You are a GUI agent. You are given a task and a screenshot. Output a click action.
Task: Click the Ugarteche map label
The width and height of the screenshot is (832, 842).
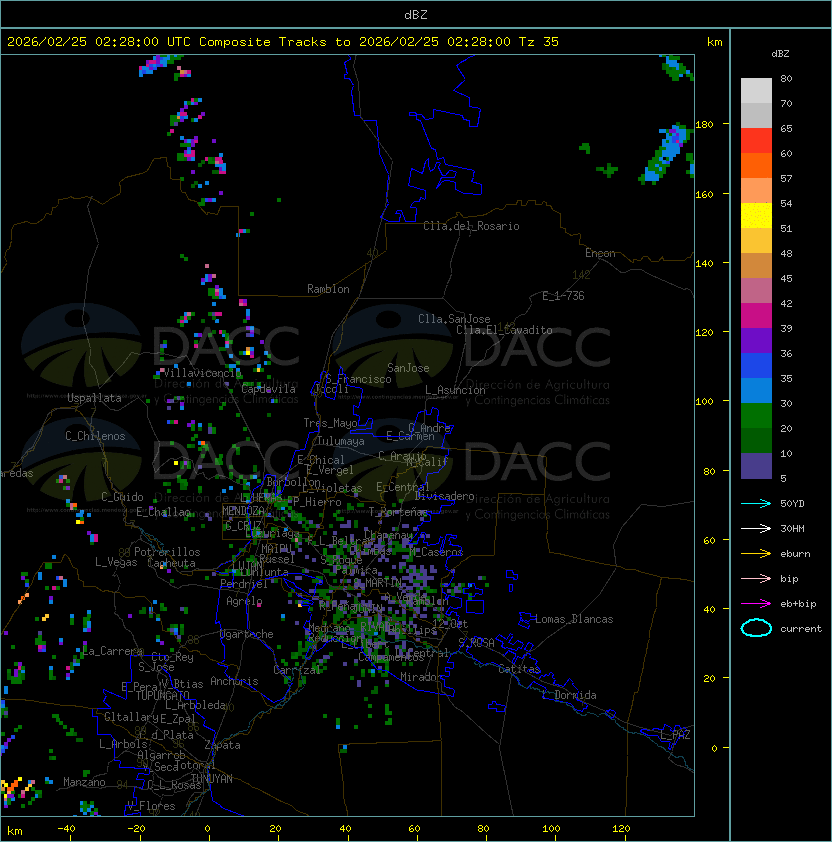(247, 634)
